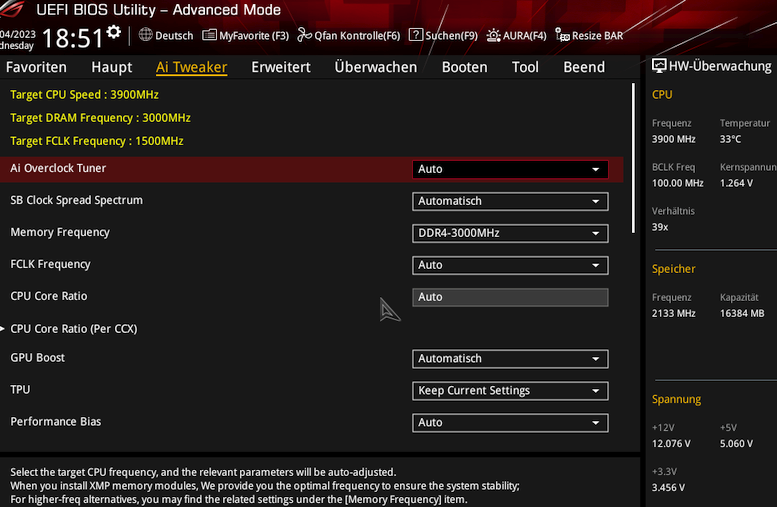Screen dimensions: 777x507
Task: Open Qfan Kontrolle fan icon
Action: pos(304,35)
